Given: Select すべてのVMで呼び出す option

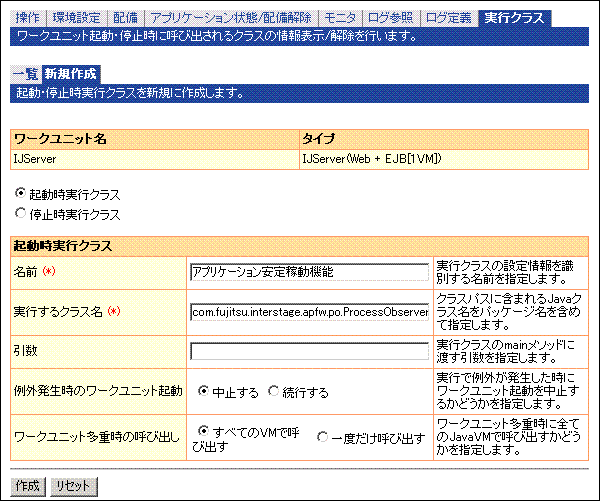Looking at the screenshot, I should click(x=204, y=431).
